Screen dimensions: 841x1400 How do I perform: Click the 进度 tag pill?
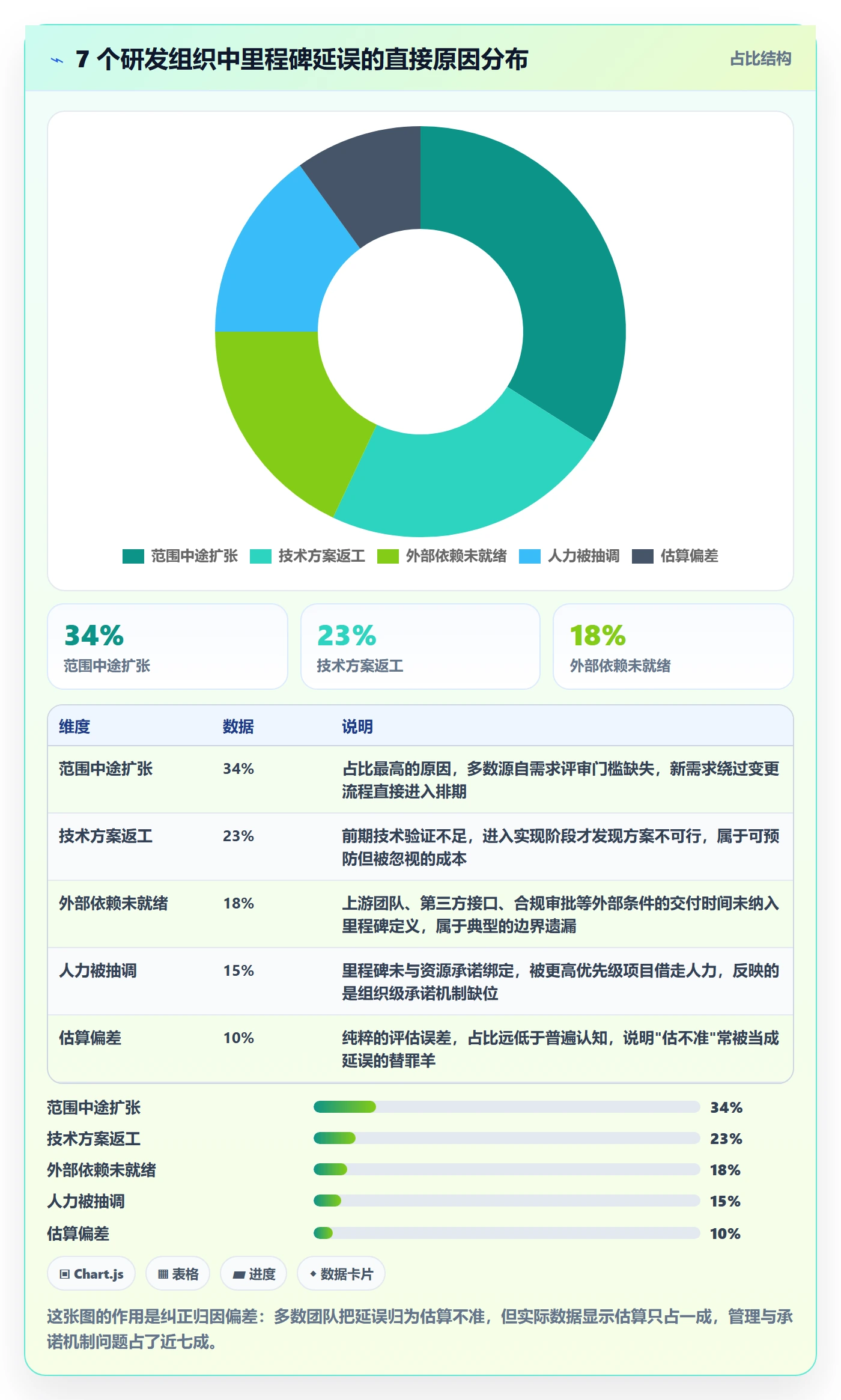254,1274
